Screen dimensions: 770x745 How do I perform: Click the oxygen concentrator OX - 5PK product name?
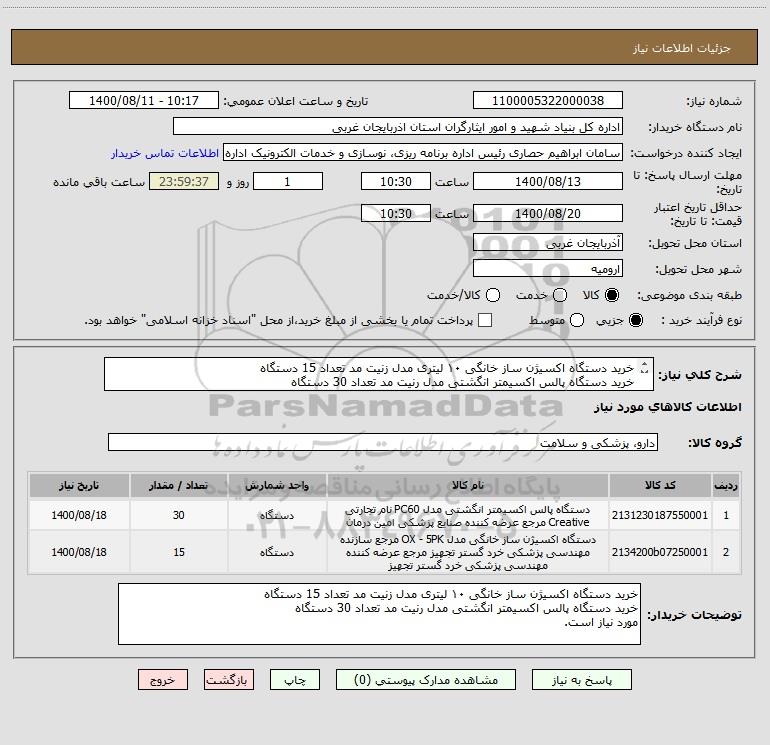point(468,552)
